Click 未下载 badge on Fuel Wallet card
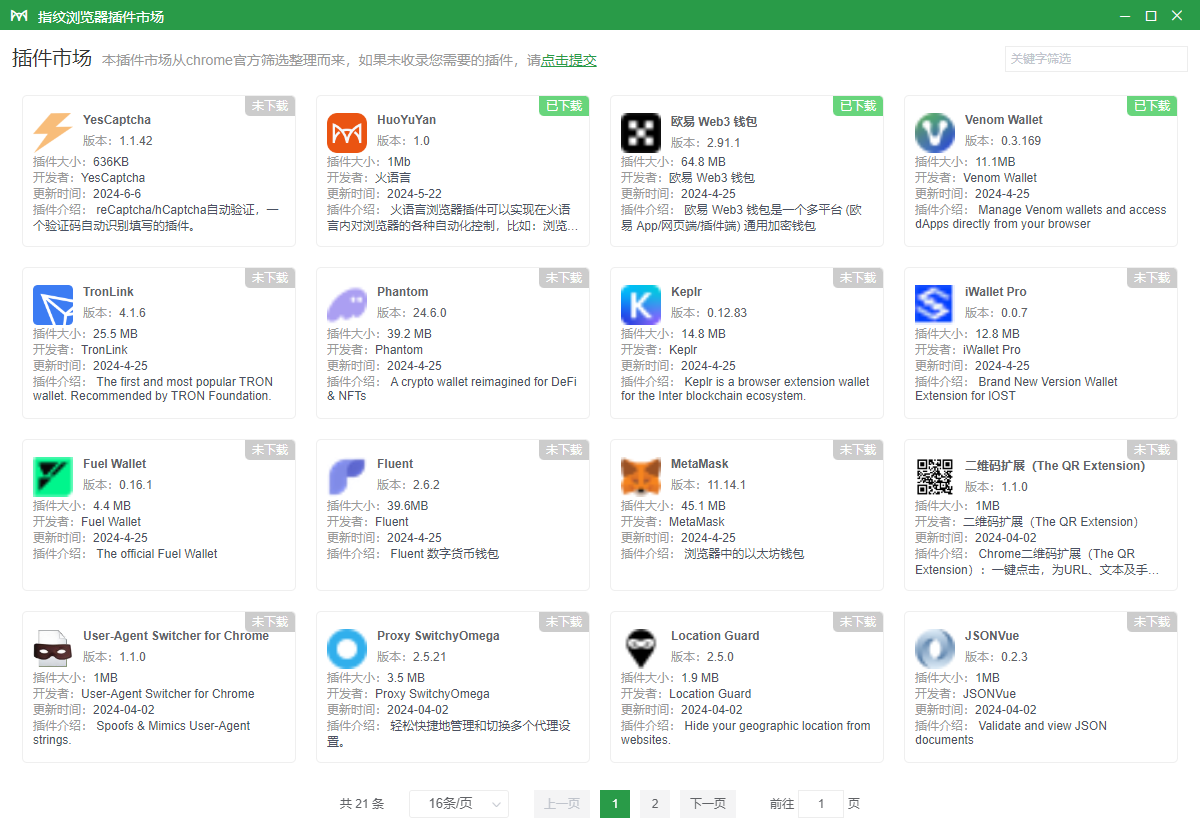Viewport: 1200px width, 830px height. click(x=270, y=450)
